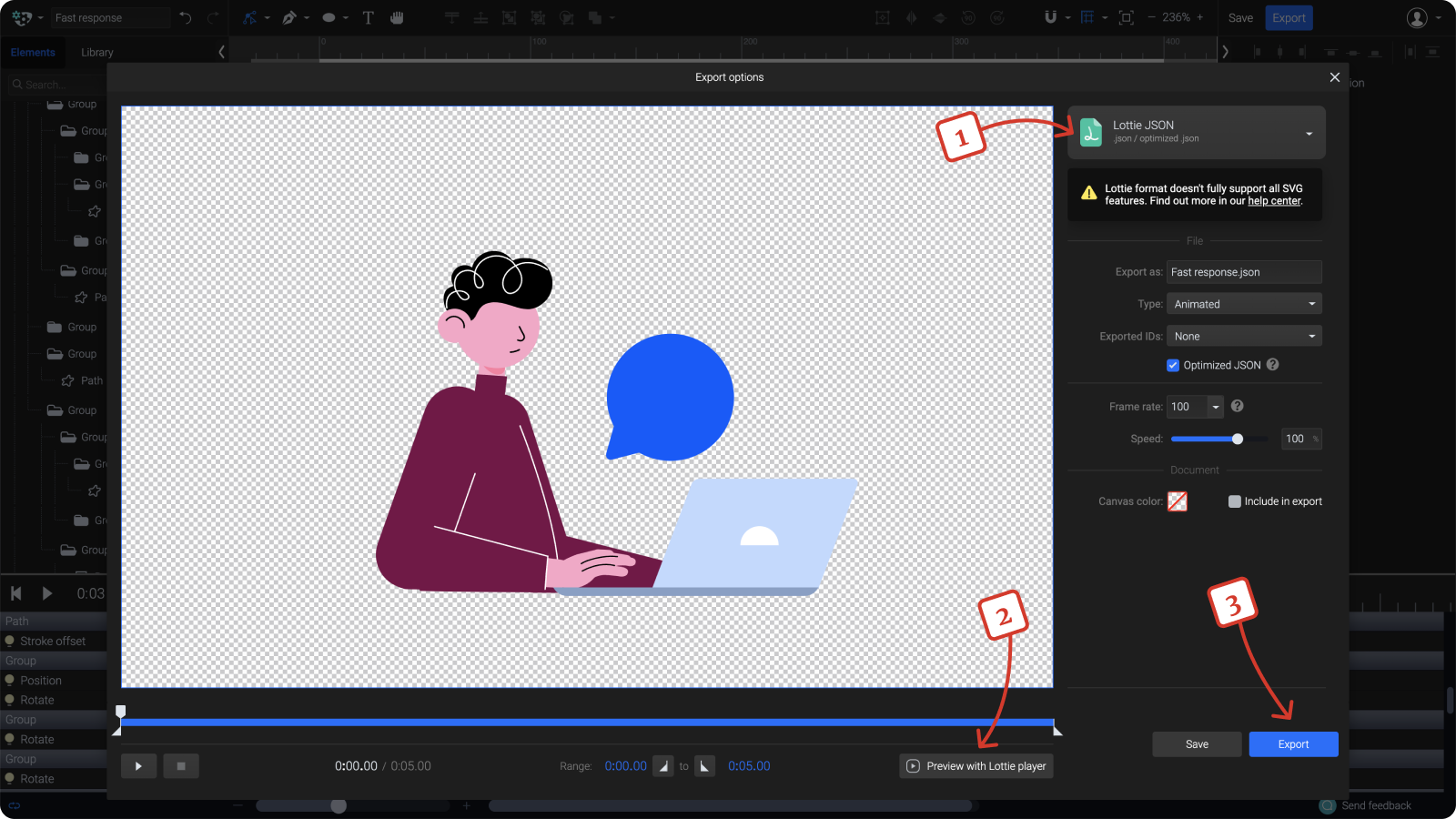This screenshot has height=819, width=1456.
Task: Select the Ellipse shape tool
Action: coord(328,17)
